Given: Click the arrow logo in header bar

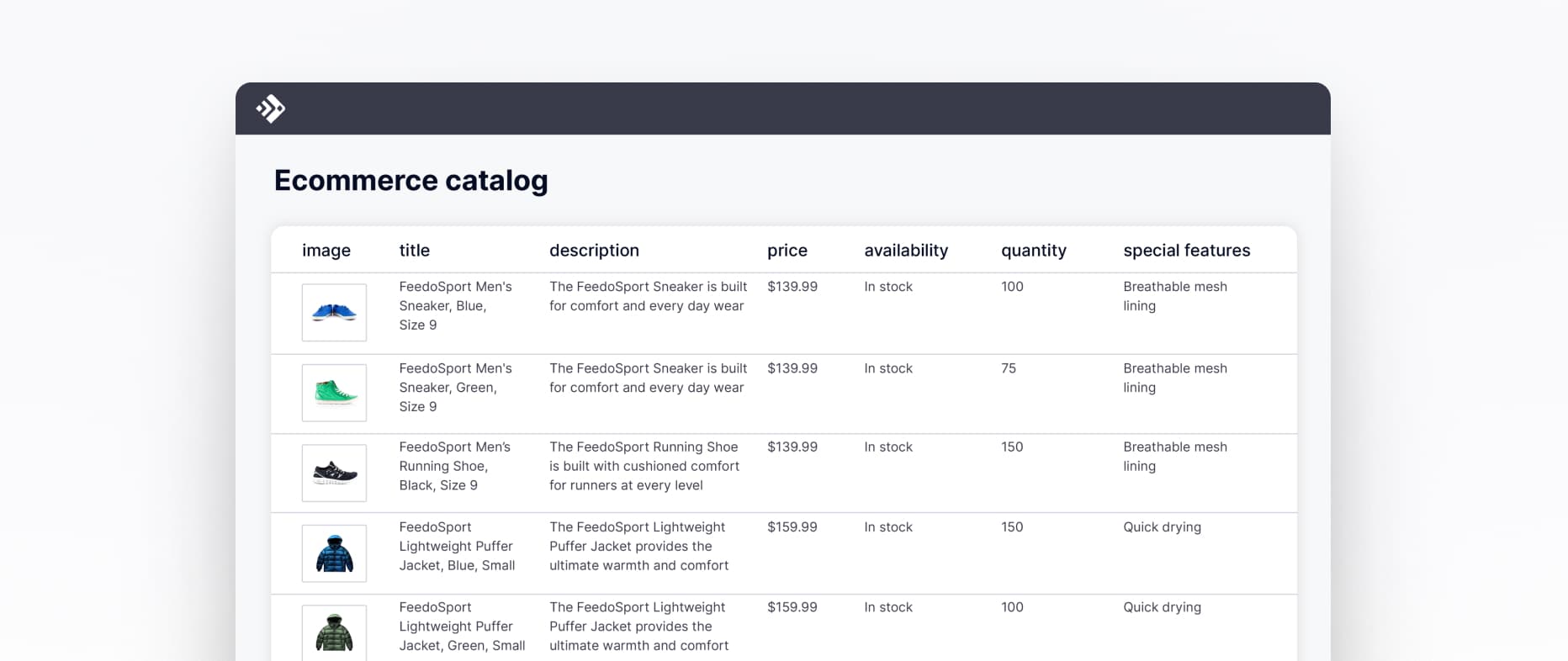Looking at the screenshot, I should pyautogui.click(x=271, y=108).
